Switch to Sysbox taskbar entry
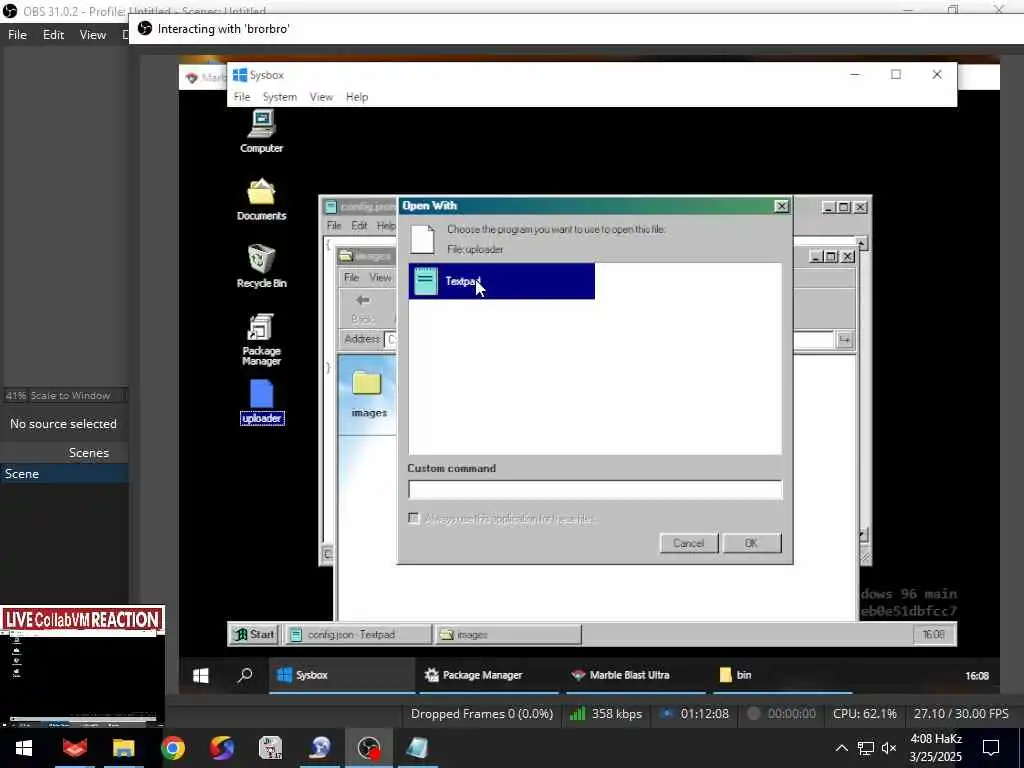1024x768 pixels. coord(342,675)
